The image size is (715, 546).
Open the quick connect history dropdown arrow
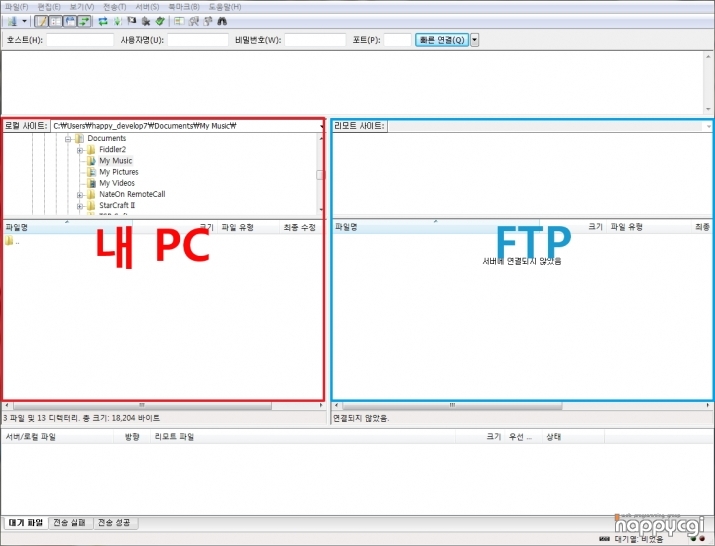[x=474, y=40]
